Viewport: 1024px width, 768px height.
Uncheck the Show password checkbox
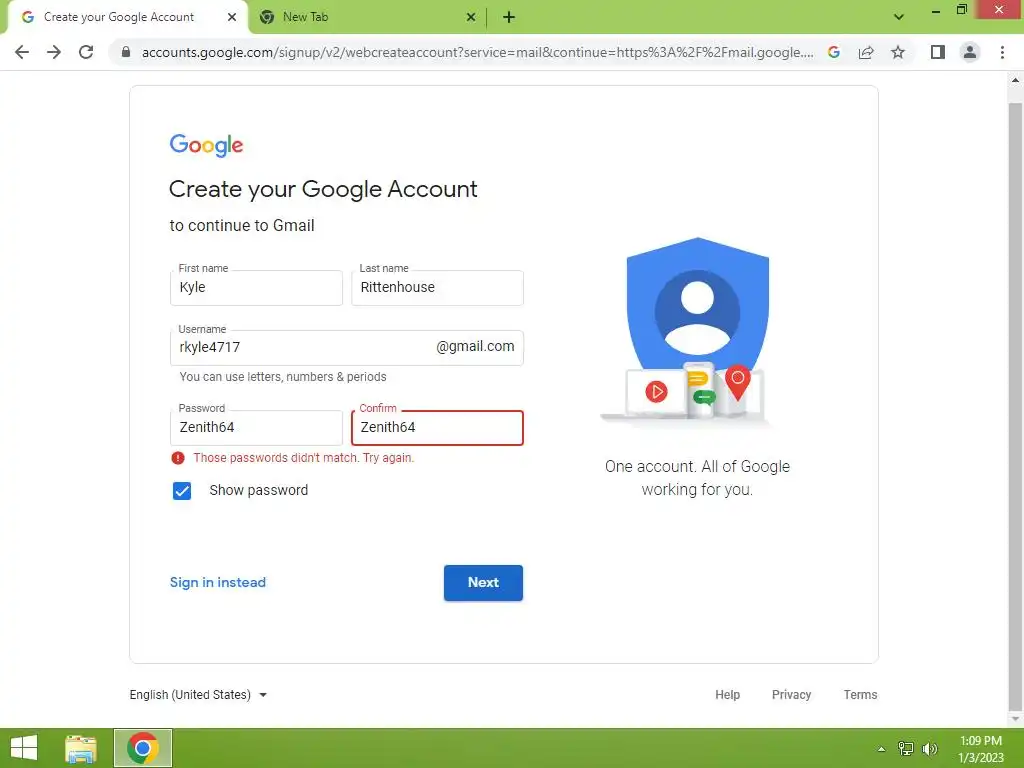pos(182,490)
